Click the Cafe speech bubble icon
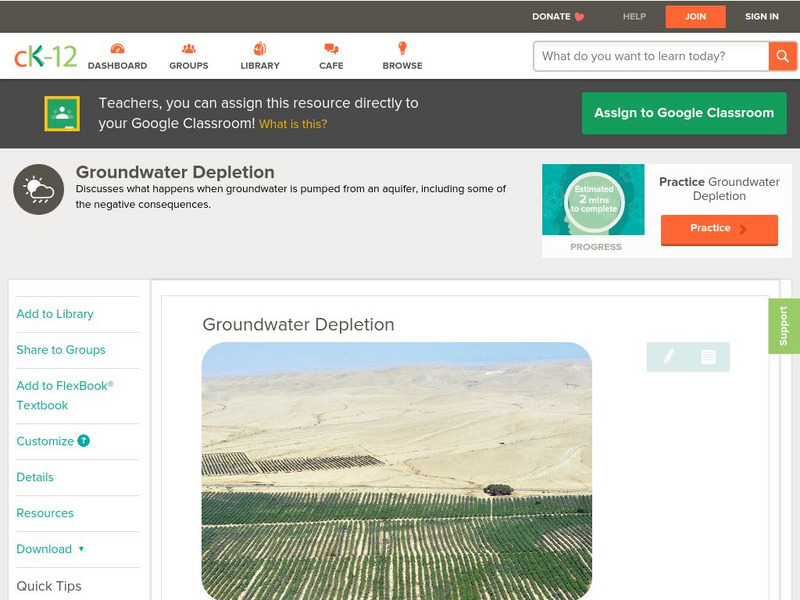 pos(329,47)
